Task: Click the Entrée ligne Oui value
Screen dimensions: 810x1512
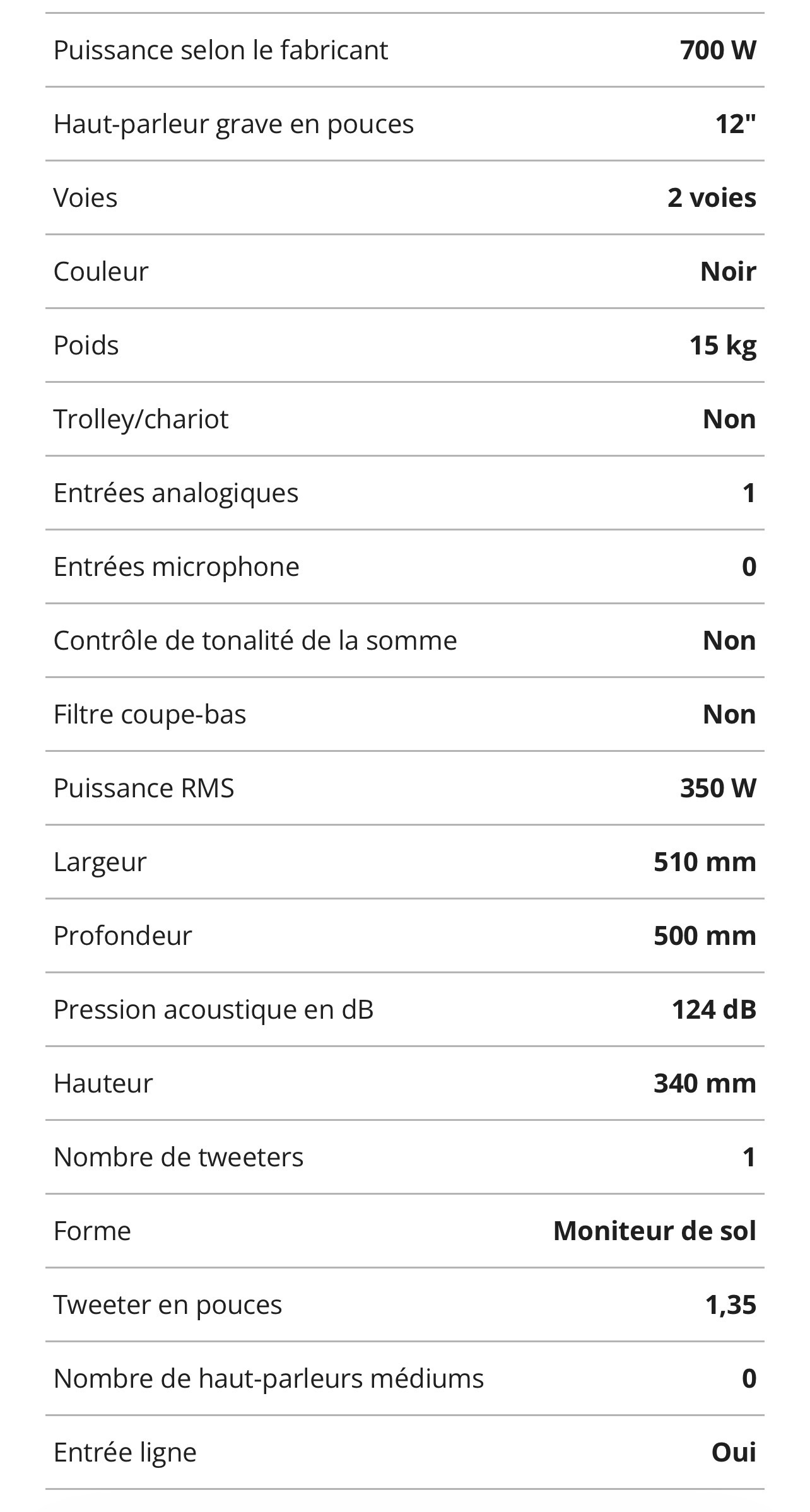Action: point(734,1453)
